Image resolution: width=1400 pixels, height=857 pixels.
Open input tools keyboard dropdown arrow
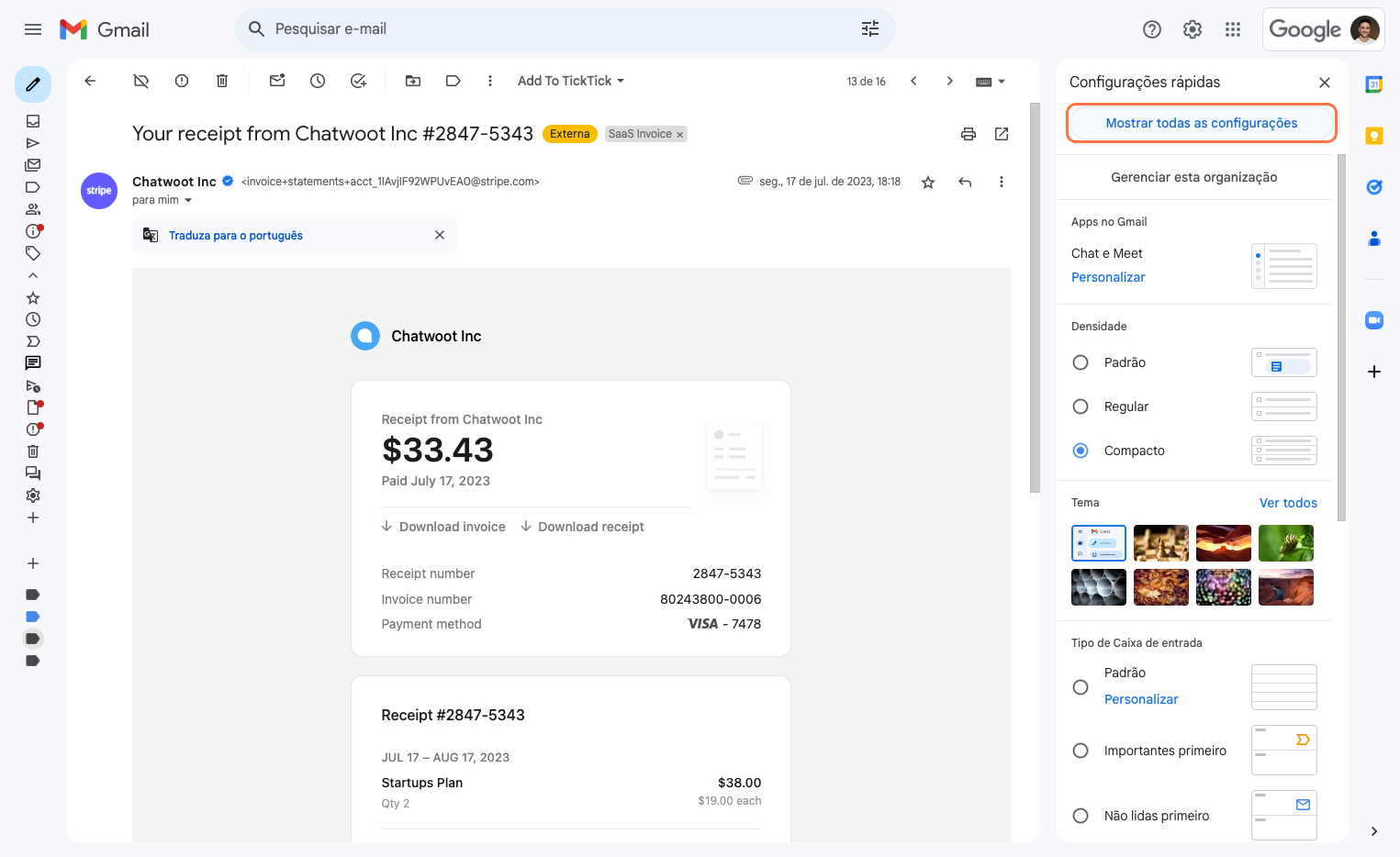(1002, 82)
